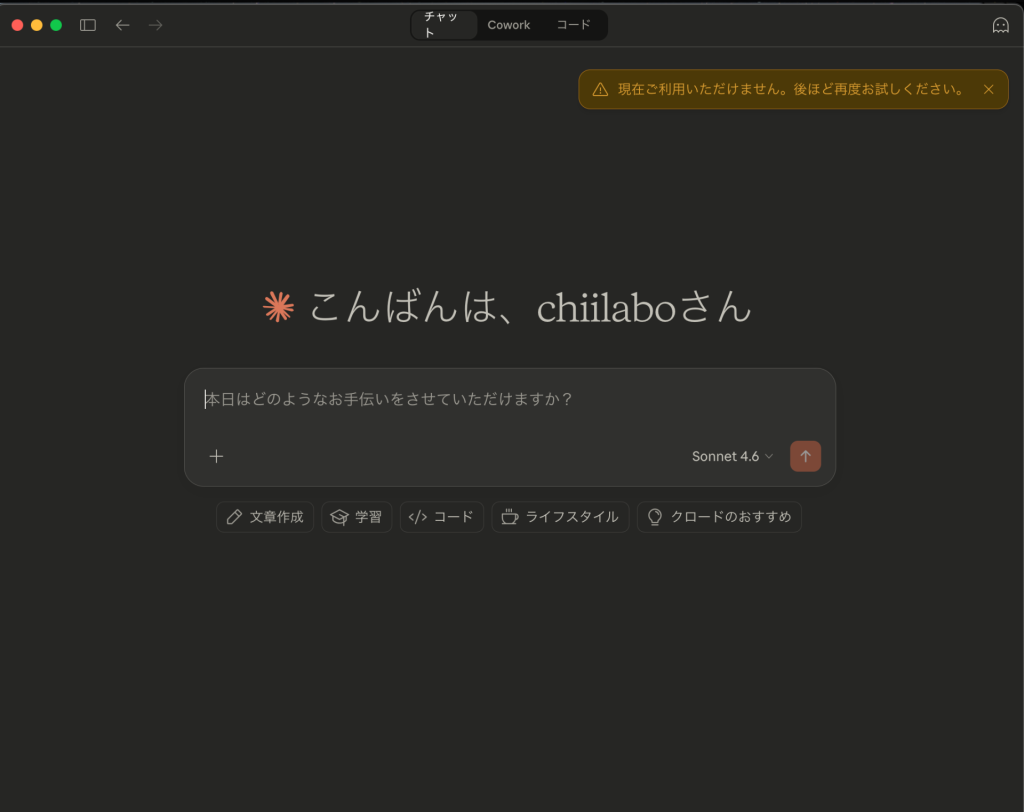The height and width of the screenshot is (812, 1024).
Task: Dismiss the error banner with the X
Action: [x=988, y=89]
